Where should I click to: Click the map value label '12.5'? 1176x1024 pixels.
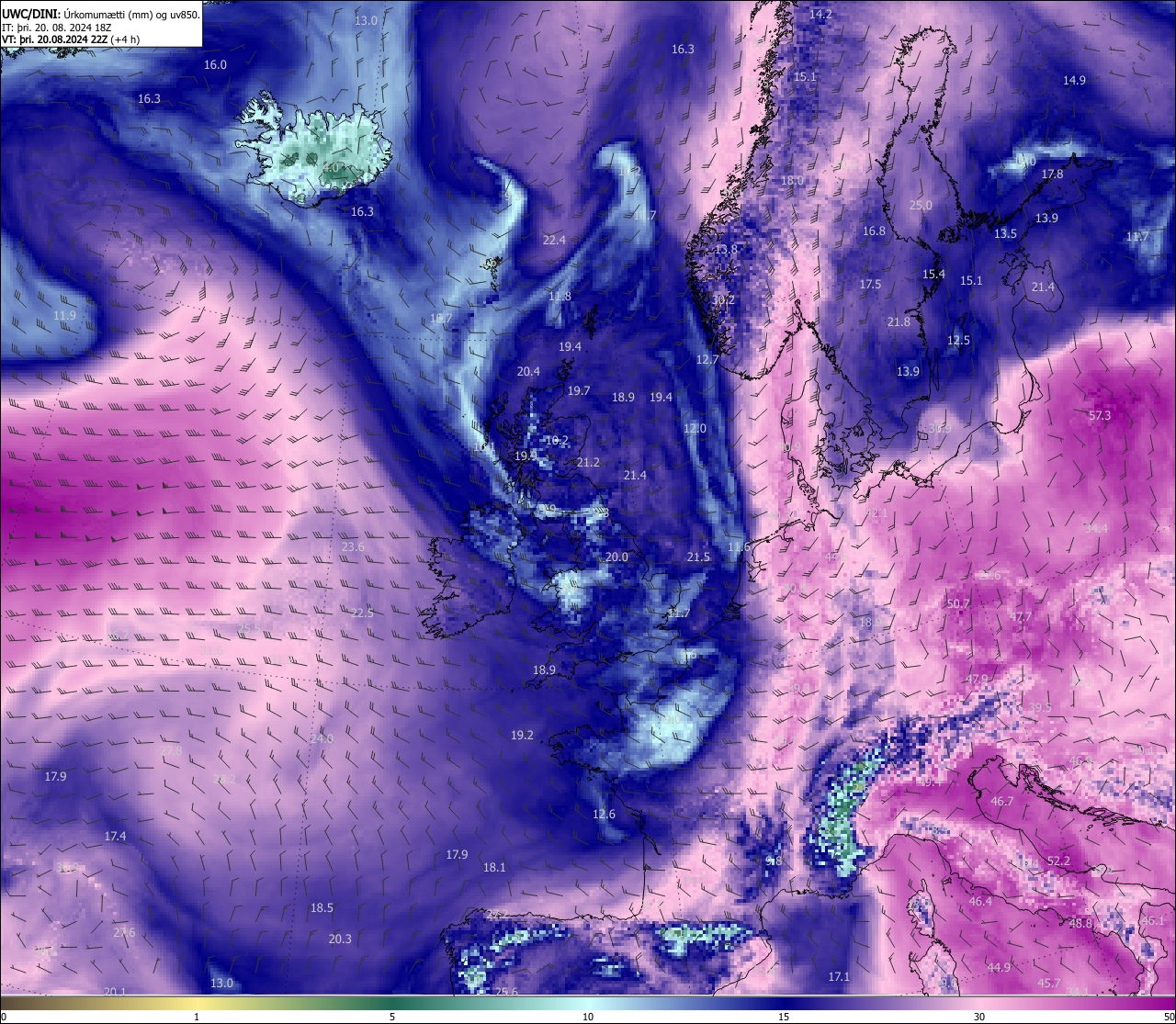958,341
